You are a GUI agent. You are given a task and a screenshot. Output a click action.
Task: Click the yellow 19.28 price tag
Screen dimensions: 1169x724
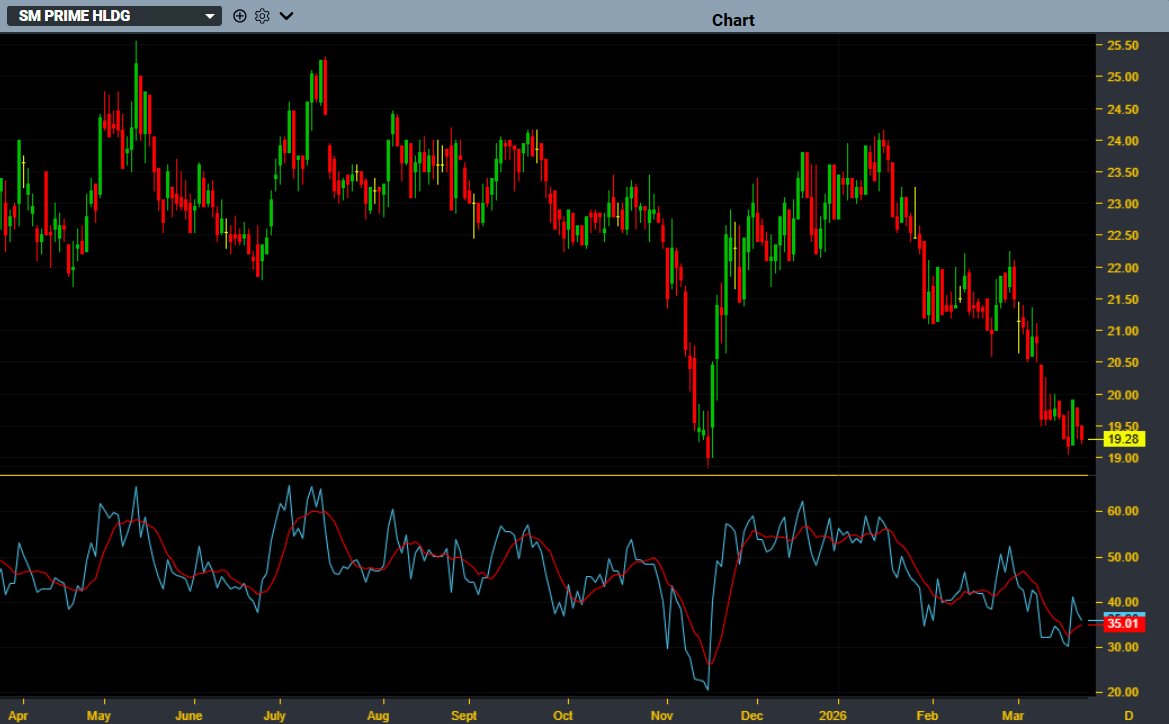tap(1123, 439)
